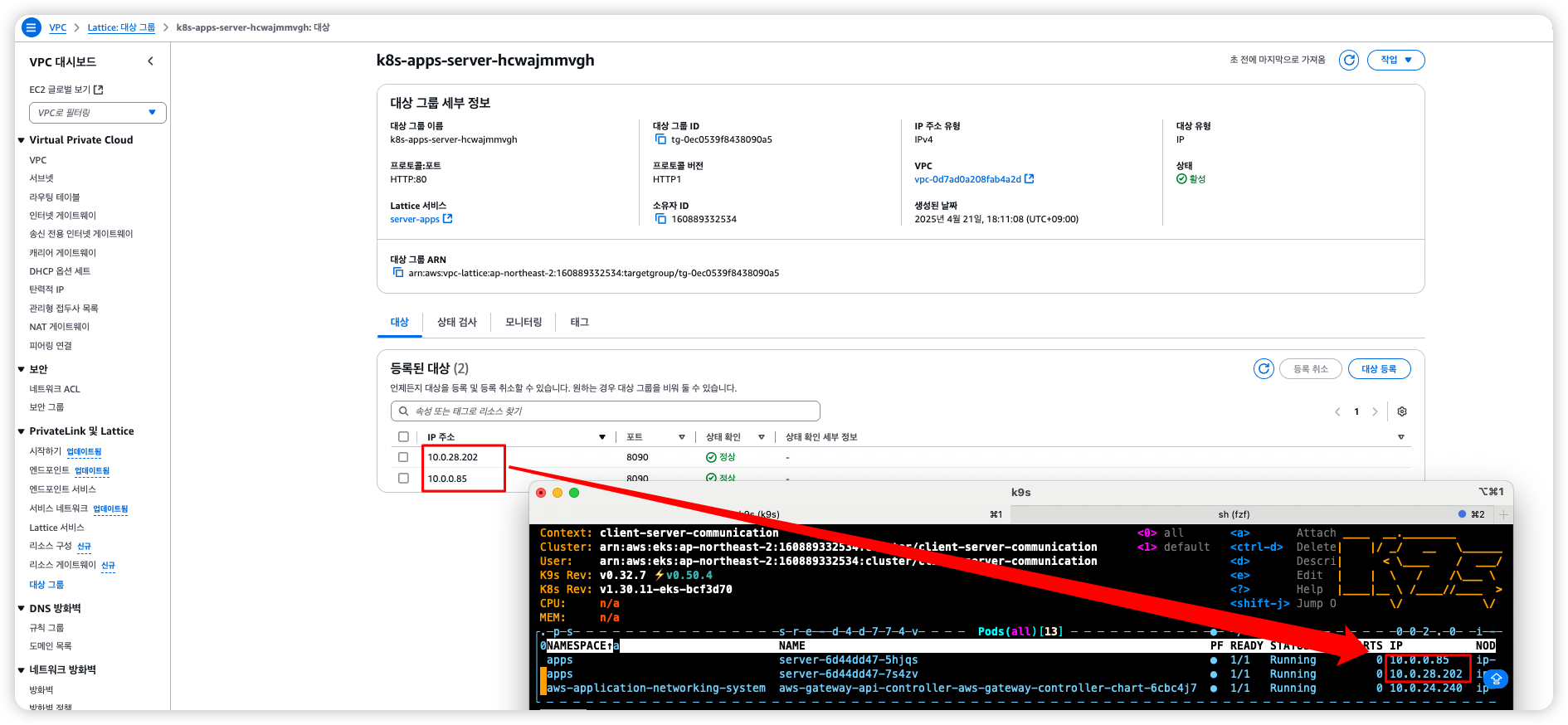Click the green zoom button of k9s window
This screenshot has height=725, width=1568.
(x=574, y=493)
